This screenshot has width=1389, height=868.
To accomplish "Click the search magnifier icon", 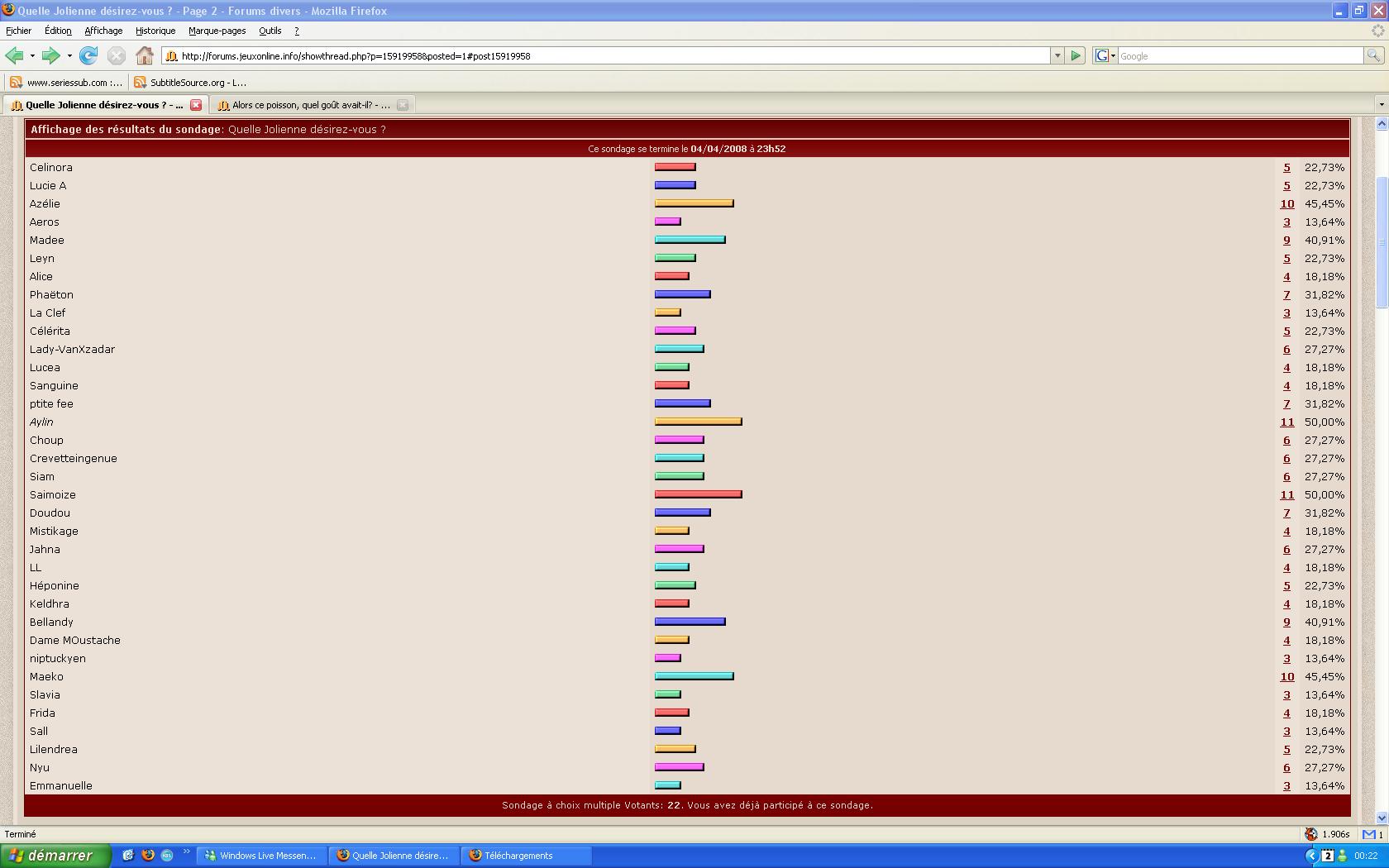I will click(1373, 55).
